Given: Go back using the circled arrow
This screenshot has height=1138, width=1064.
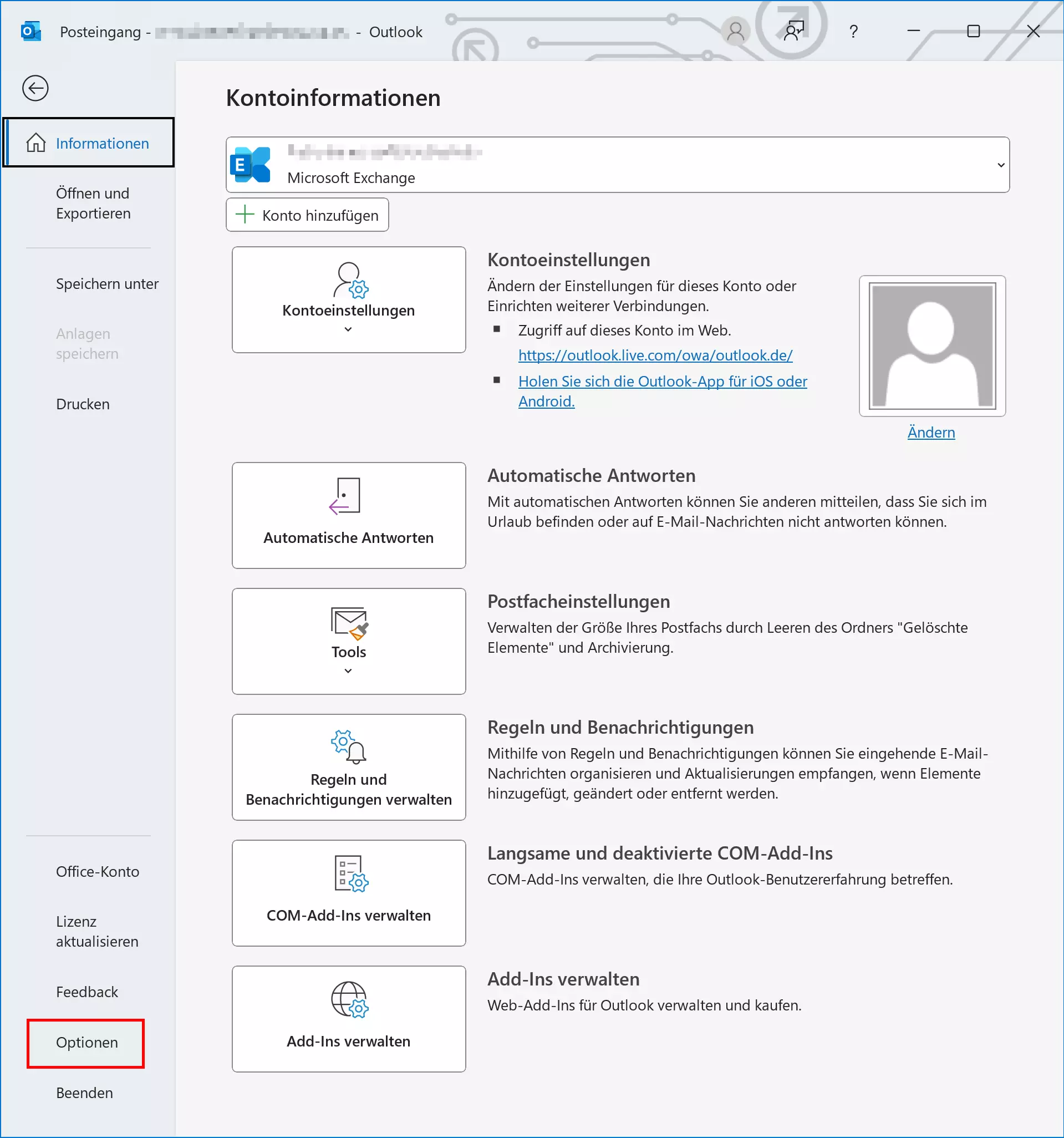Looking at the screenshot, I should coord(35,88).
